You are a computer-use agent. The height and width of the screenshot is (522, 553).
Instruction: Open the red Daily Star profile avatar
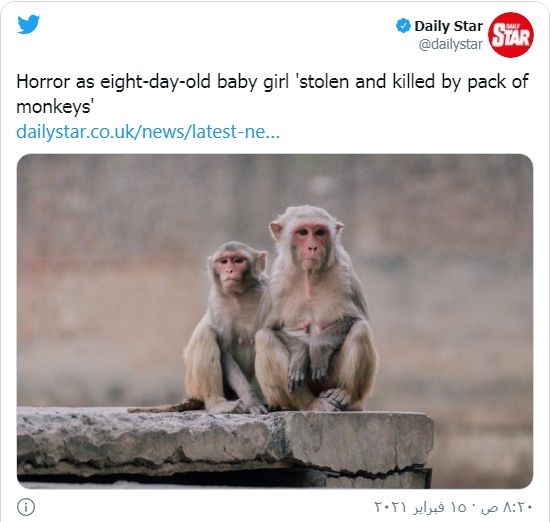pos(511,35)
